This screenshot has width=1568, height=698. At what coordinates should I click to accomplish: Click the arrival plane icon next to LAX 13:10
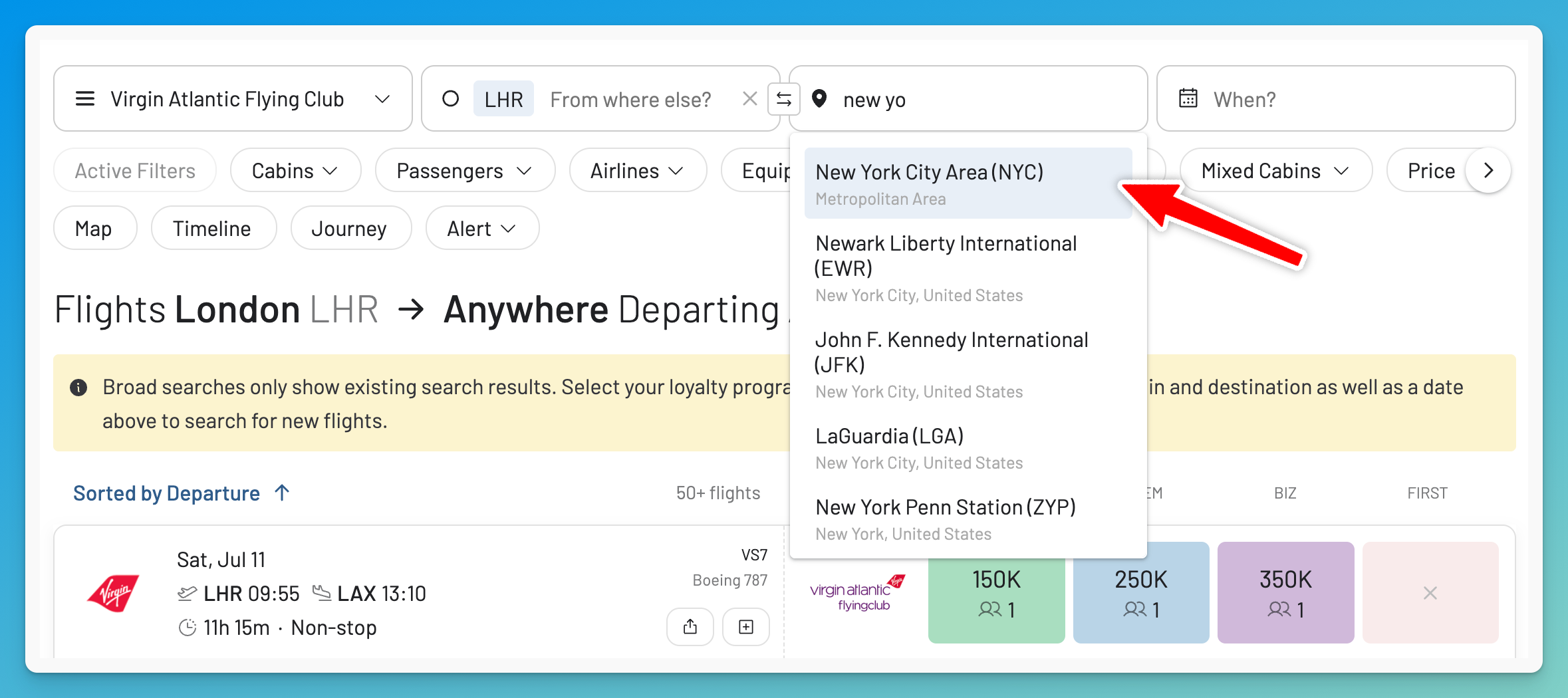click(x=322, y=593)
